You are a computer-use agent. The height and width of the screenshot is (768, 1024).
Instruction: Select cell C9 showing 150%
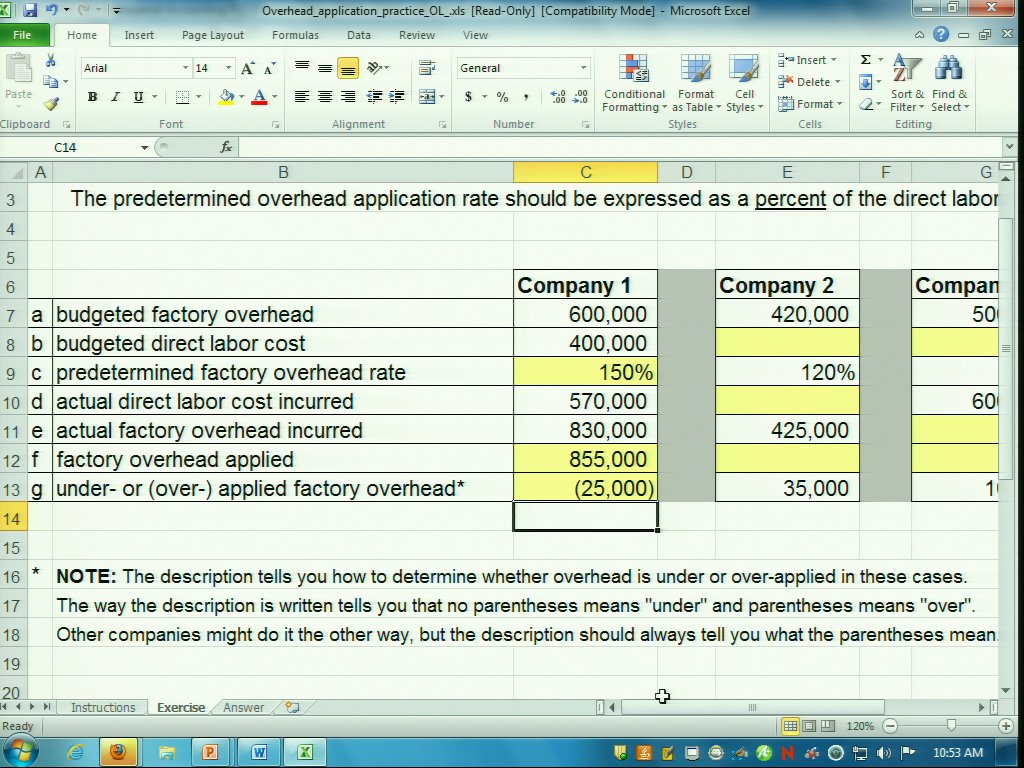pyautogui.click(x=585, y=372)
